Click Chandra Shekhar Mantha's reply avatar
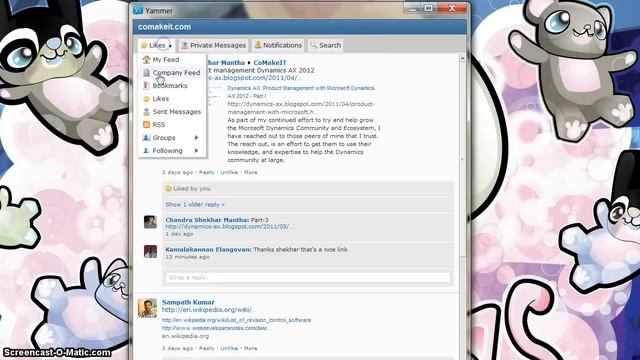Image resolution: width=640 pixels, height=360 pixels. [x=150, y=222]
